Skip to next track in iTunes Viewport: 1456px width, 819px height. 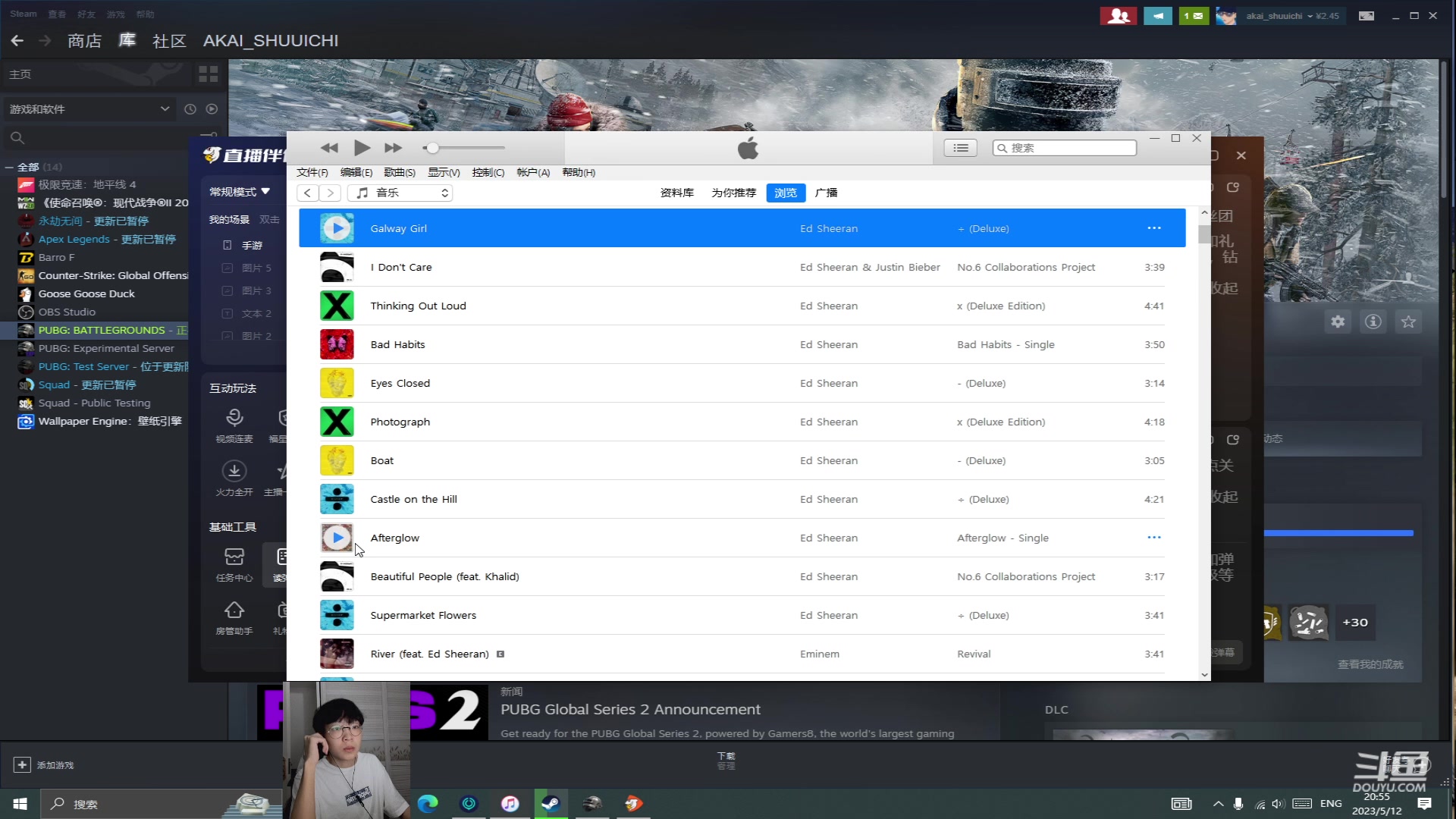(393, 148)
